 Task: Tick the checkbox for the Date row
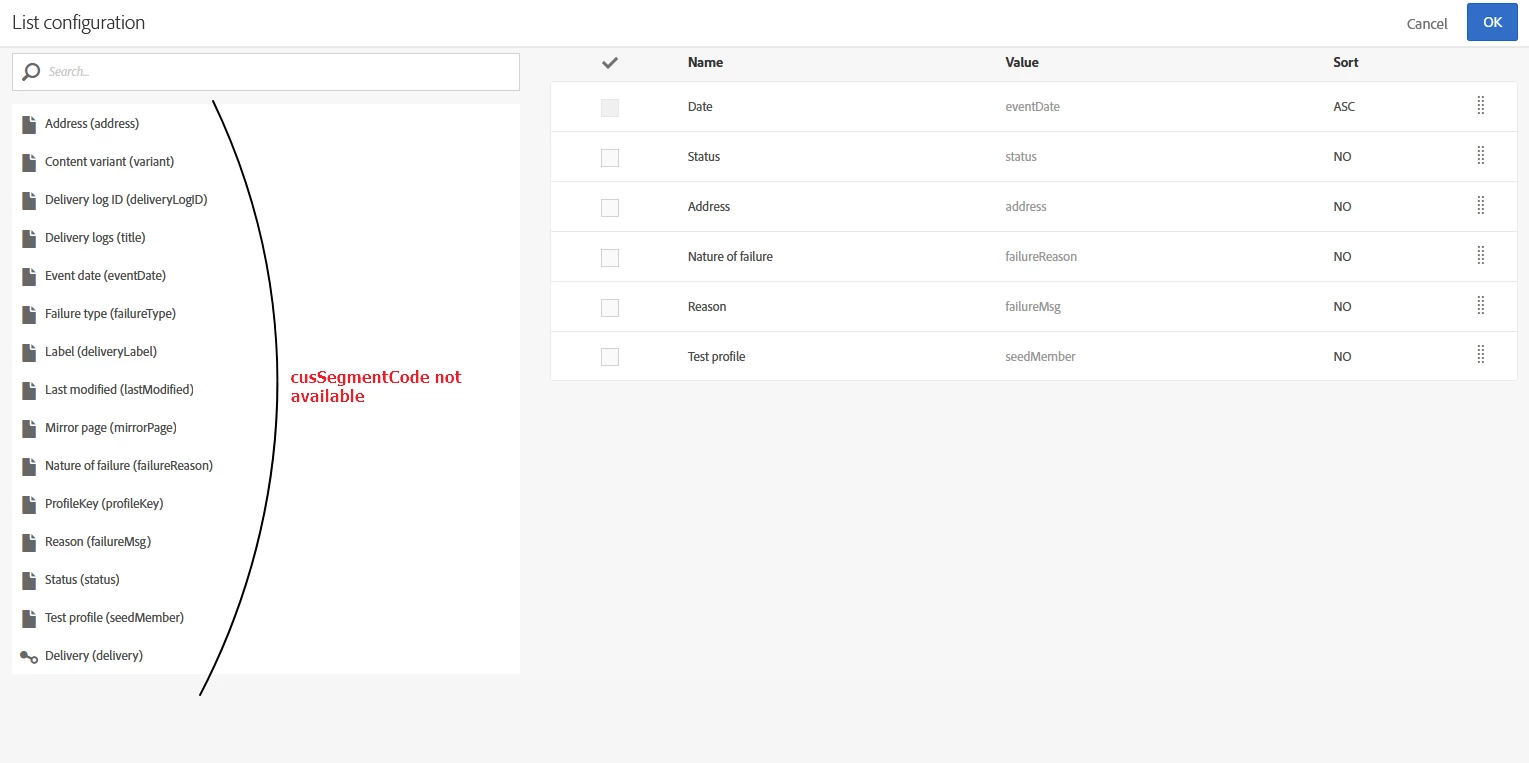tap(610, 107)
